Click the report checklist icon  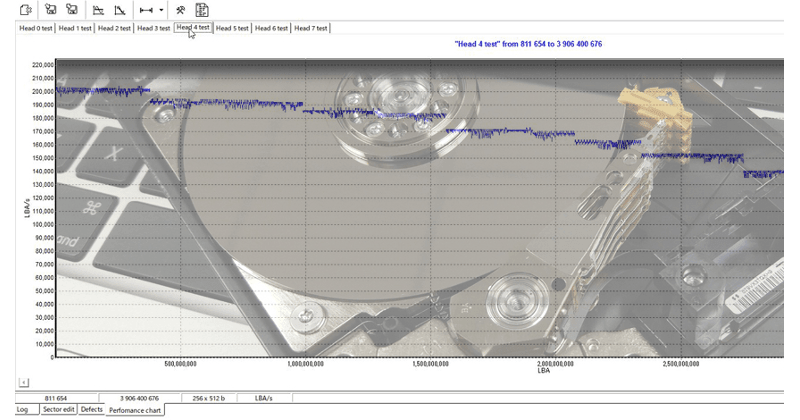point(202,10)
